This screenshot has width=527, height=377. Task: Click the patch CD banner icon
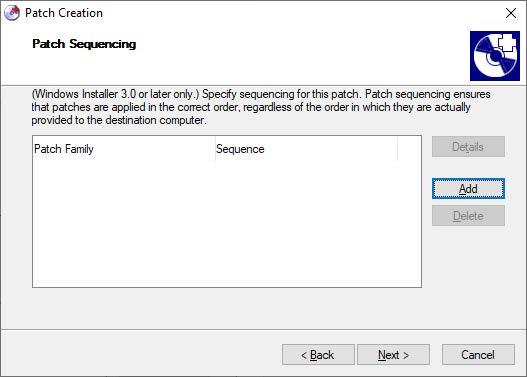494,56
